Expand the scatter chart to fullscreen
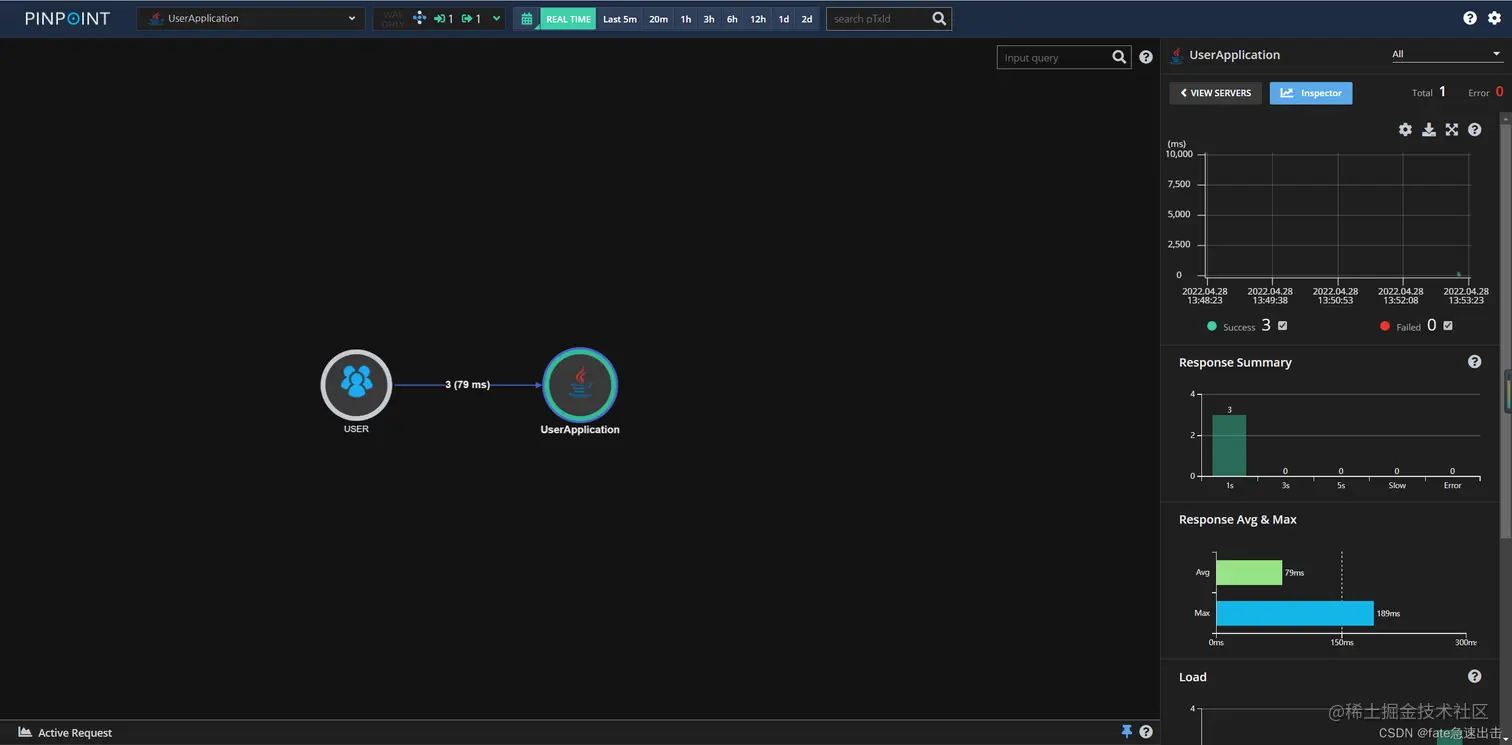The width and height of the screenshot is (1512, 745). click(x=1452, y=130)
